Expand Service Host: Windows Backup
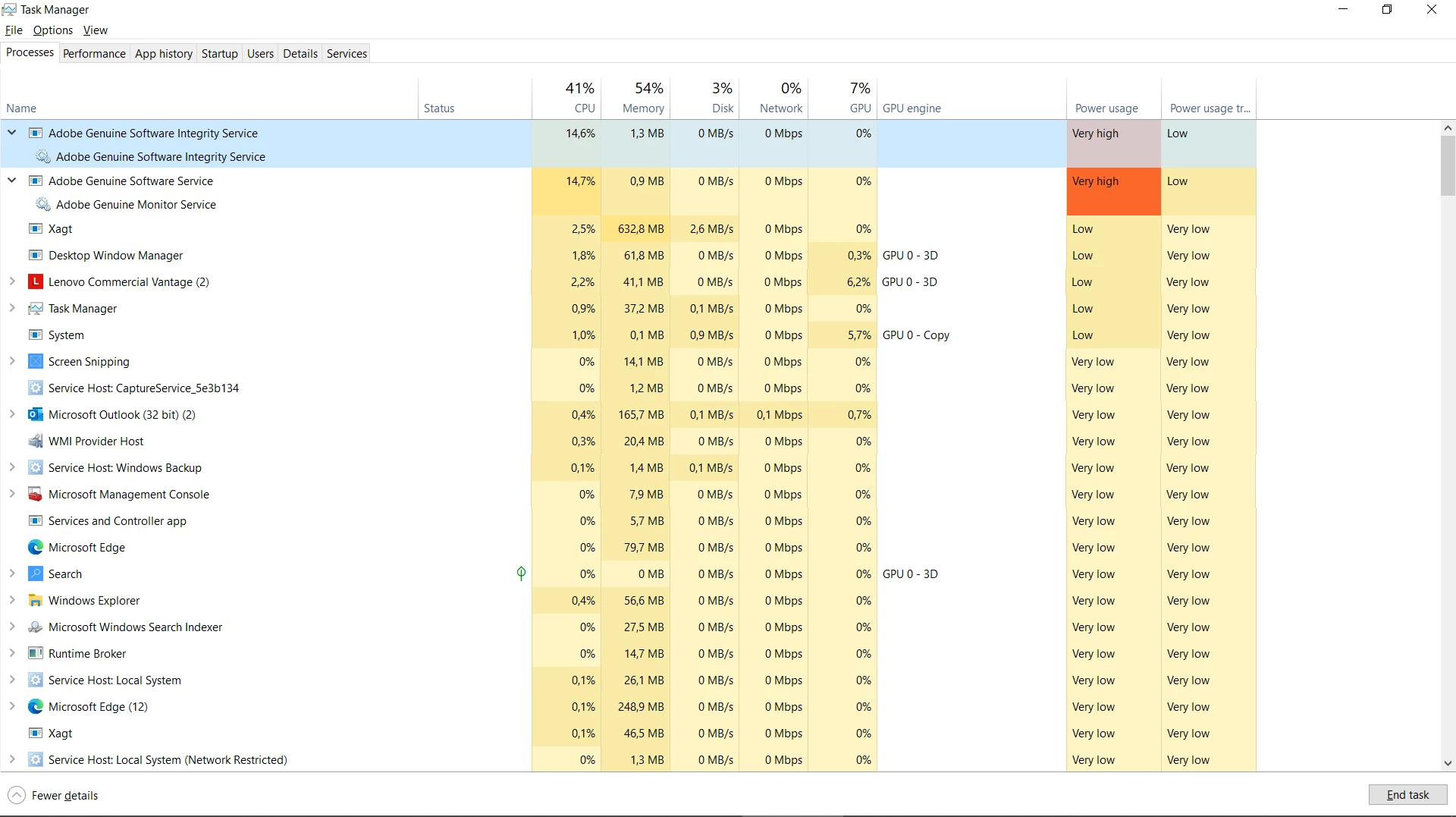The width and height of the screenshot is (1456, 817). pos(12,467)
